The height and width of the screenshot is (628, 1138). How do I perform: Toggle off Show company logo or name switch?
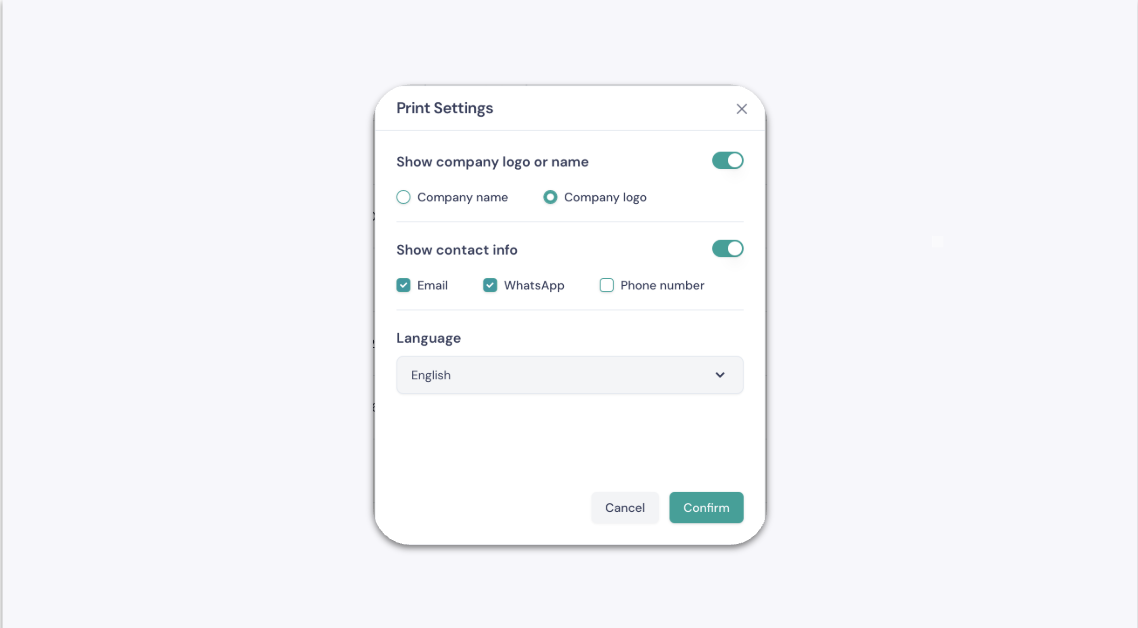[727, 160]
